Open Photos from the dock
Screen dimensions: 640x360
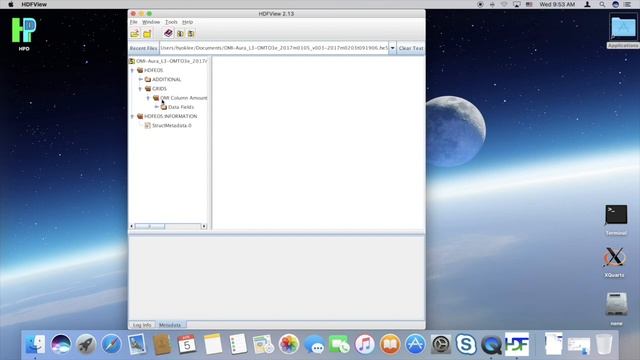point(289,344)
